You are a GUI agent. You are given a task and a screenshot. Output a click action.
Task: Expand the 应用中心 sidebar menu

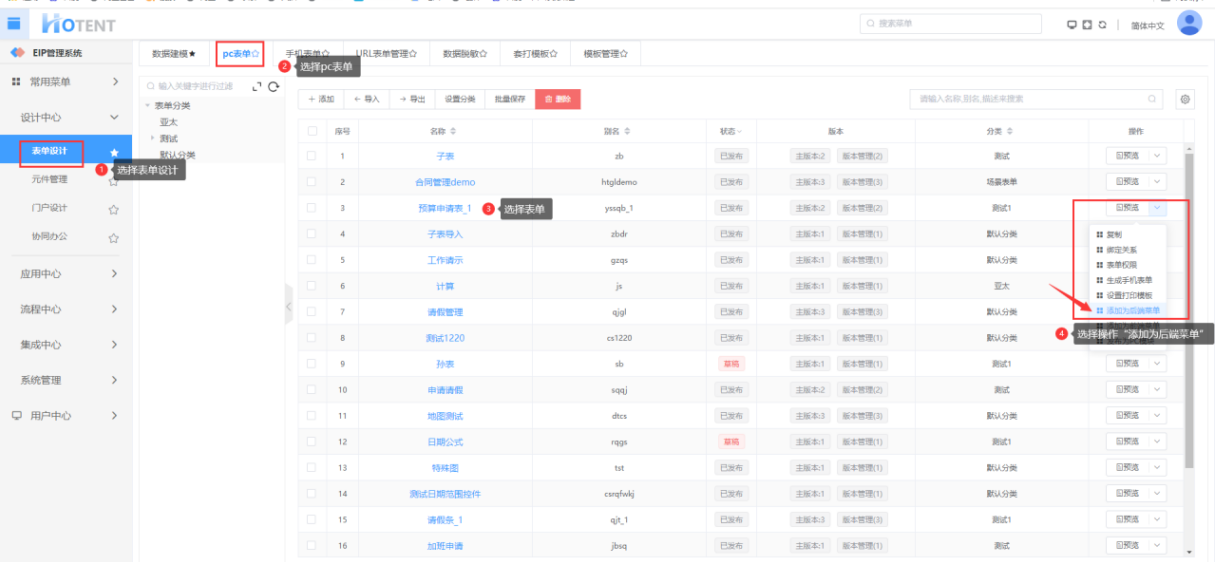pyautogui.click(x=66, y=274)
